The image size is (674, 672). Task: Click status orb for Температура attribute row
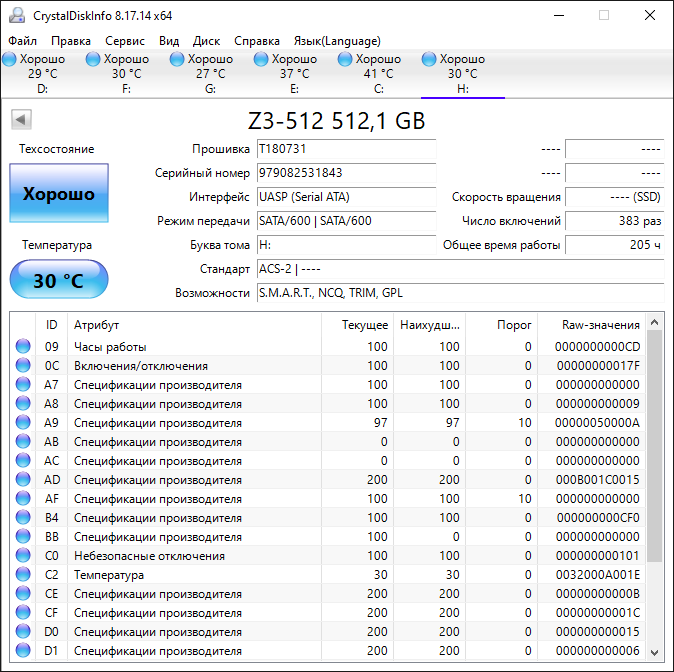(x=23, y=575)
